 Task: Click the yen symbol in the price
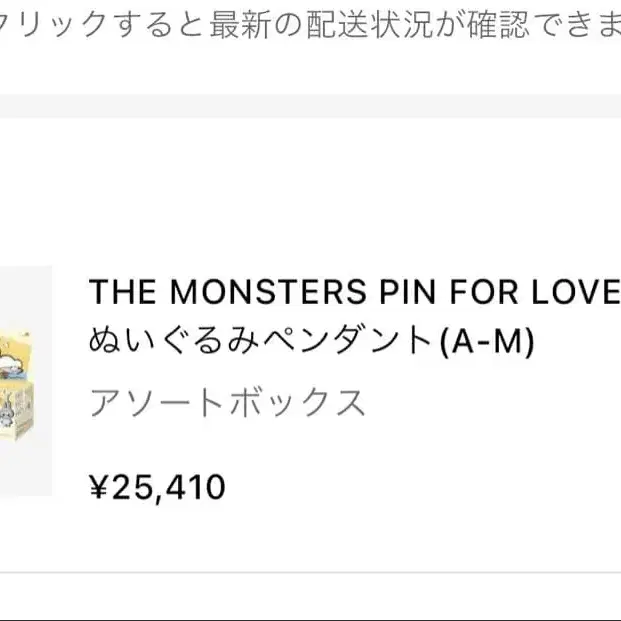[x=98, y=488]
